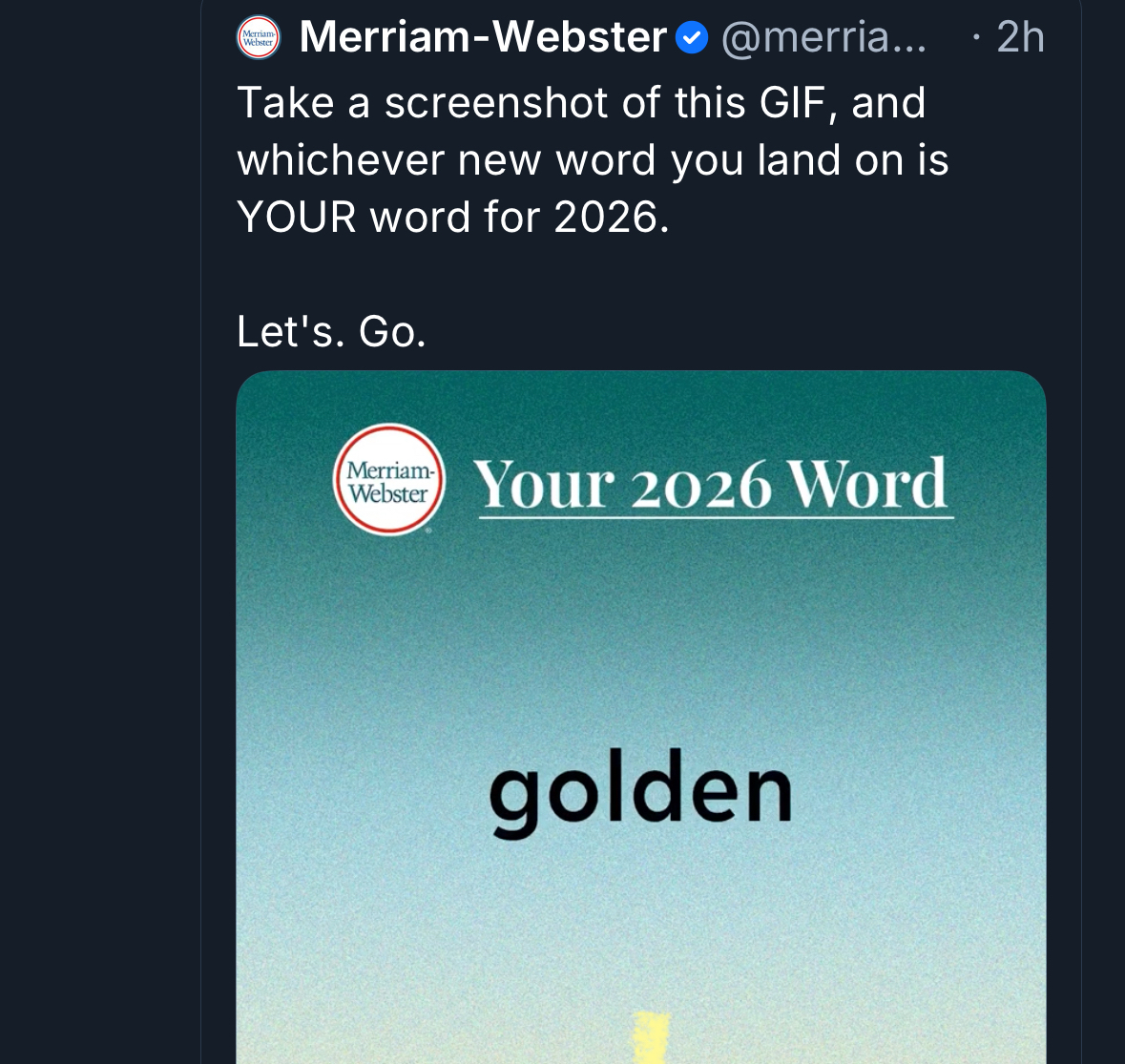The height and width of the screenshot is (1064, 1125).
Task: Click the "YOUR word for 2026." text line
Action: click(453, 218)
